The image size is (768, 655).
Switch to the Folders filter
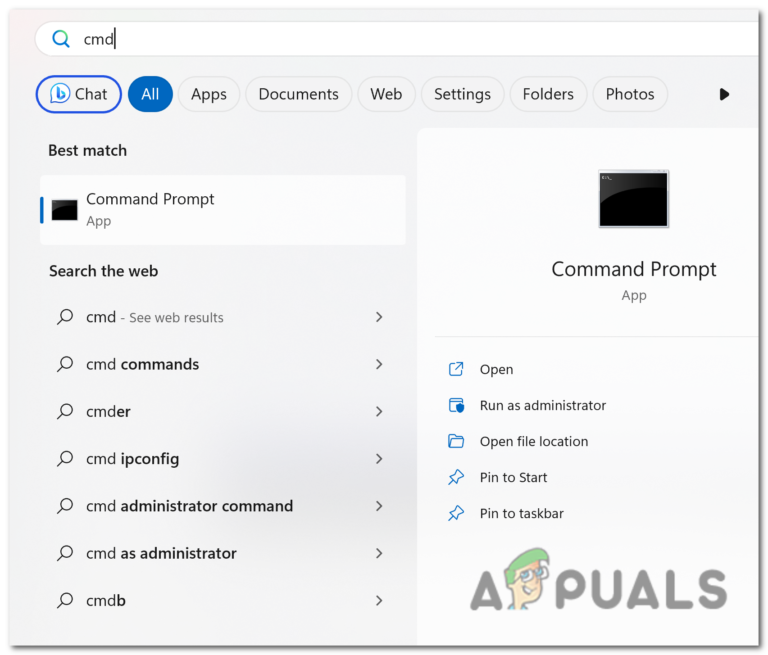pos(548,94)
